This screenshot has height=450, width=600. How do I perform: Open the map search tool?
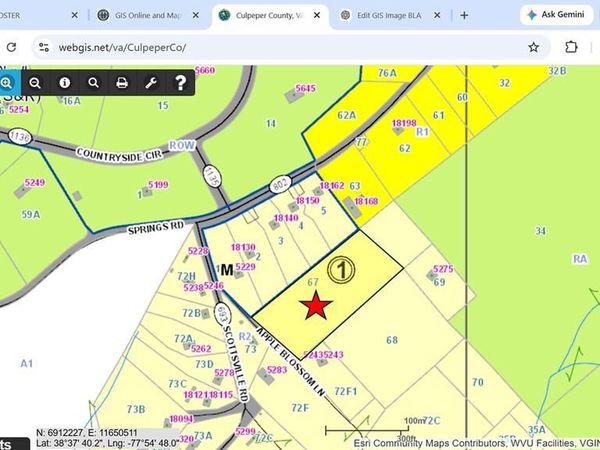(x=93, y=83)
